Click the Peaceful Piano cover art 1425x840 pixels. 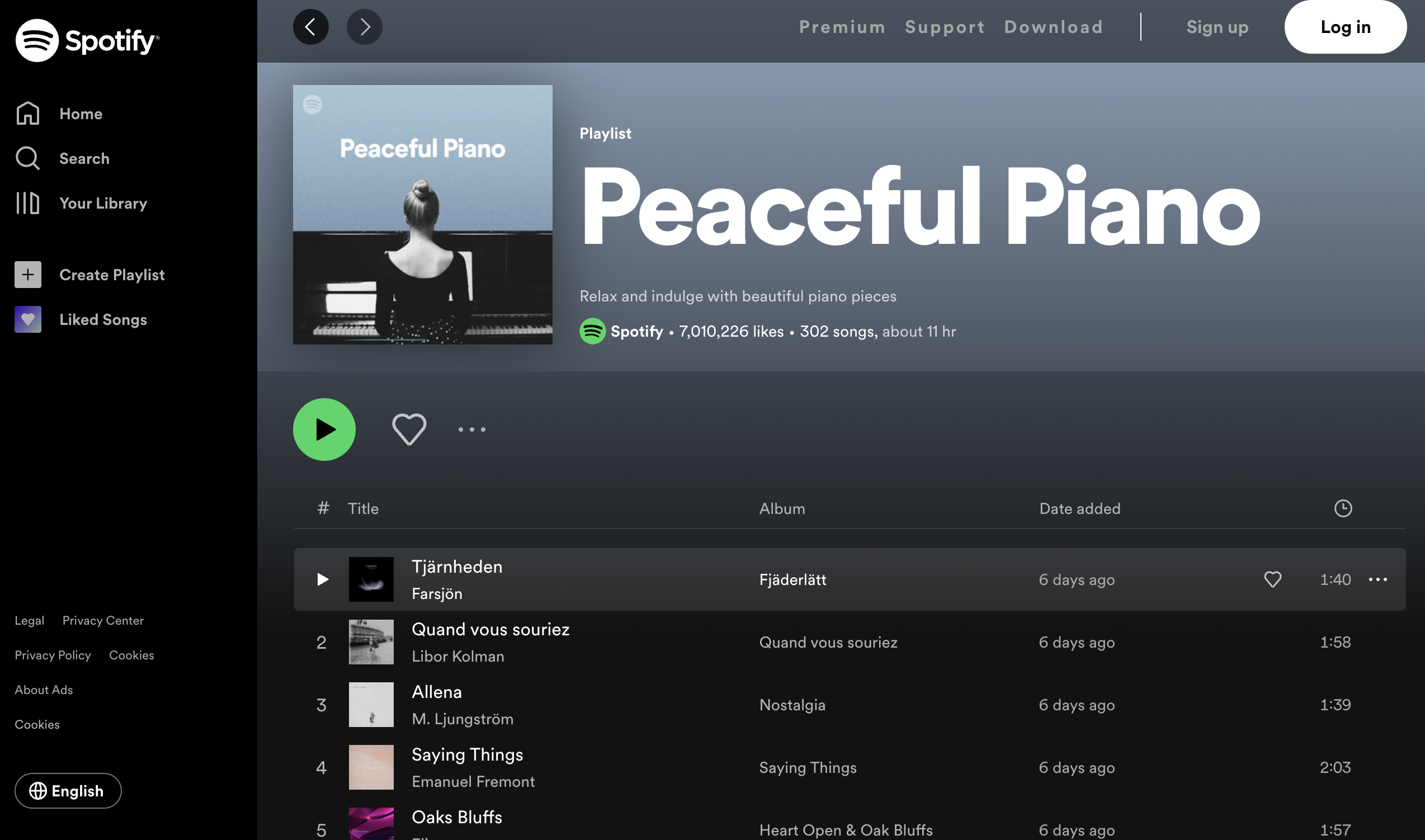point(423,215)
